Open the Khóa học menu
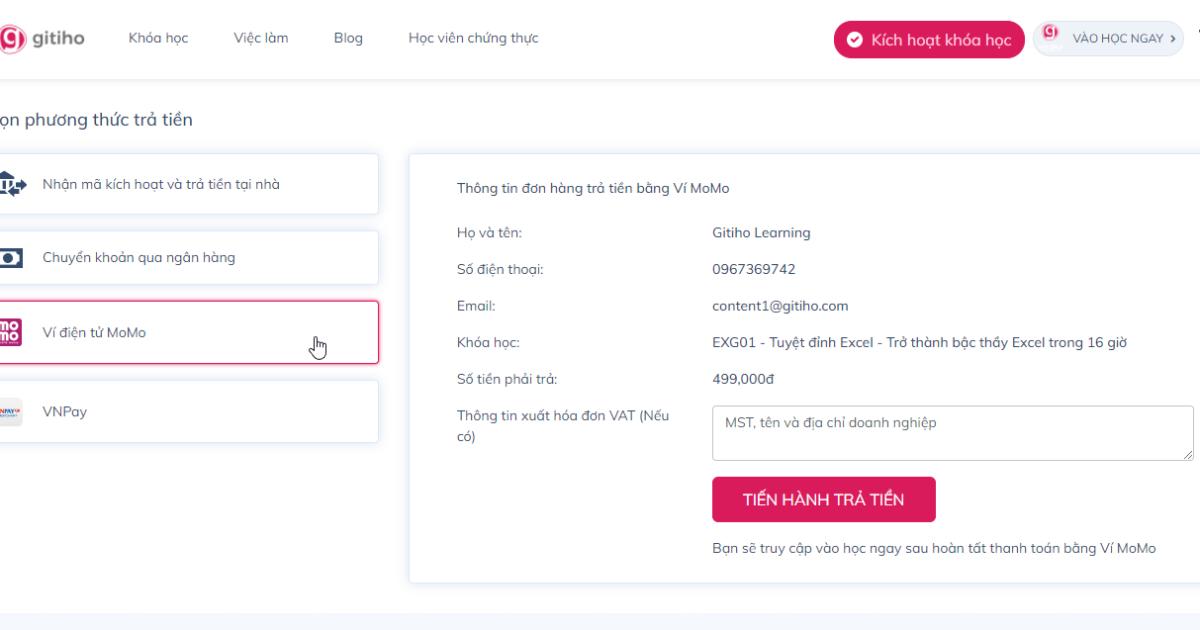The image size is (1200, 630). click(158, 38)
